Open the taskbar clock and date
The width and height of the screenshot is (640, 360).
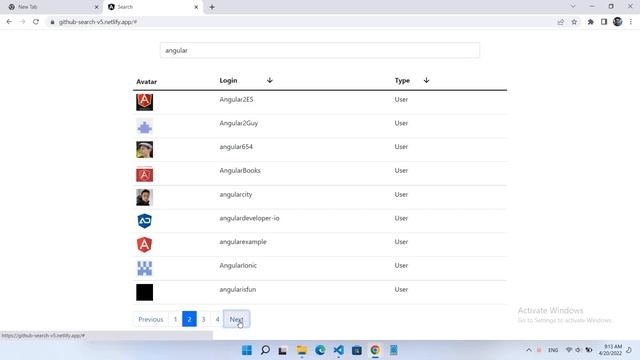pos(610,350)
